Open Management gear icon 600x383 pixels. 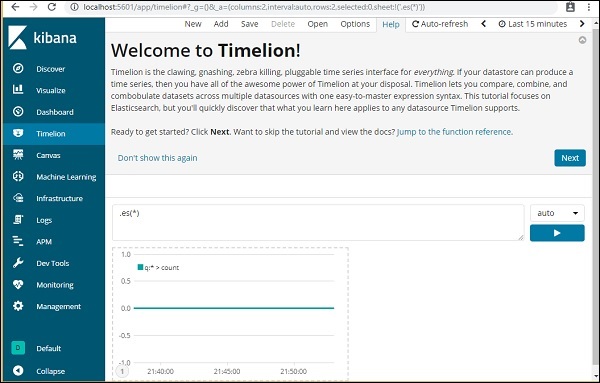point(18,306)
